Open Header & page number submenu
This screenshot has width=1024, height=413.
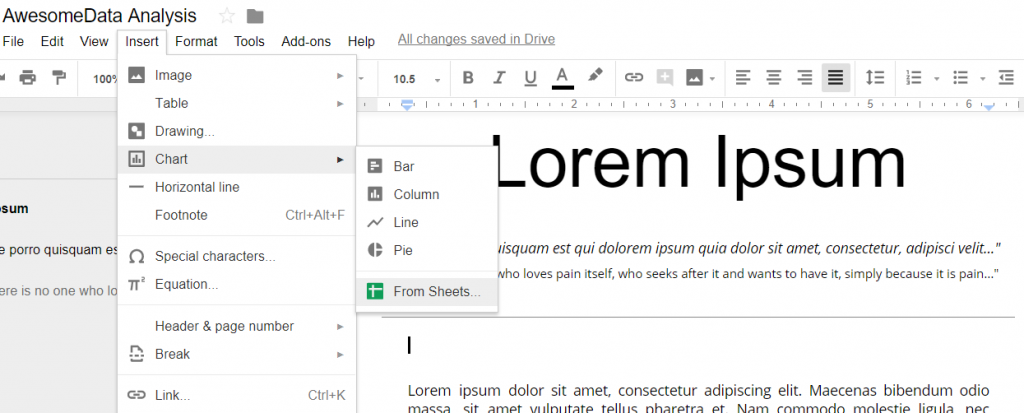[237, 326]
